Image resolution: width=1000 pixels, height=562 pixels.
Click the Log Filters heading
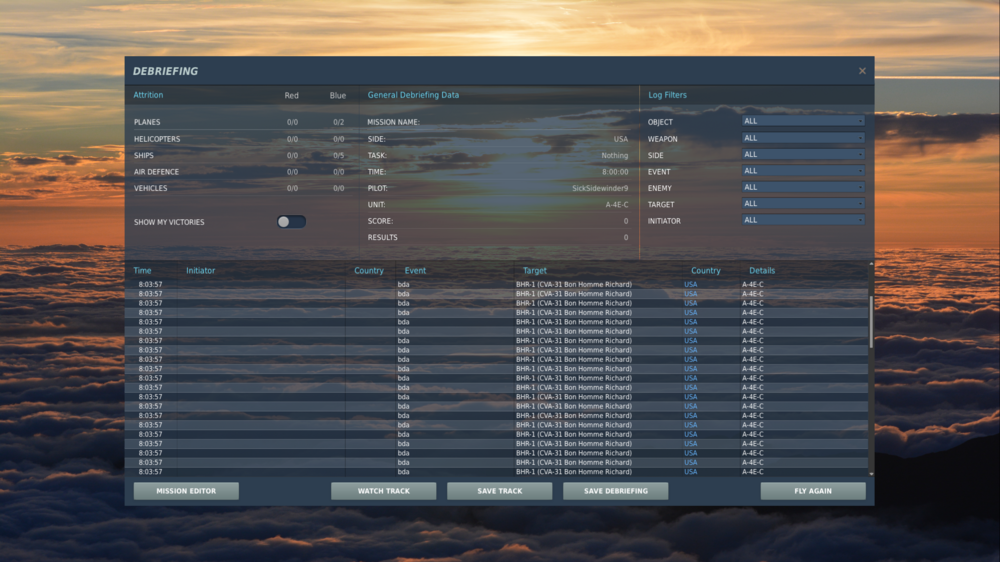coord(667,95)
